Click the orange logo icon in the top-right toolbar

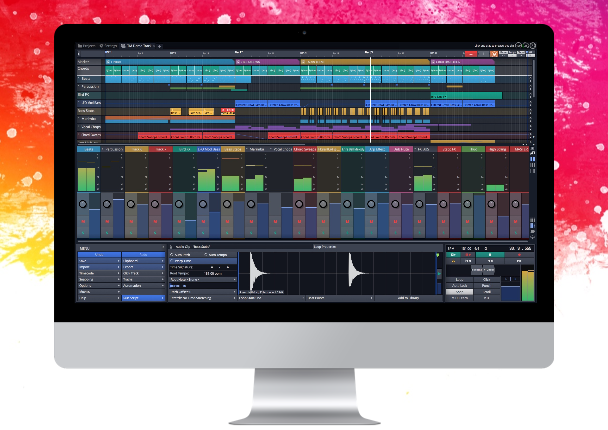tap(494, 54)
